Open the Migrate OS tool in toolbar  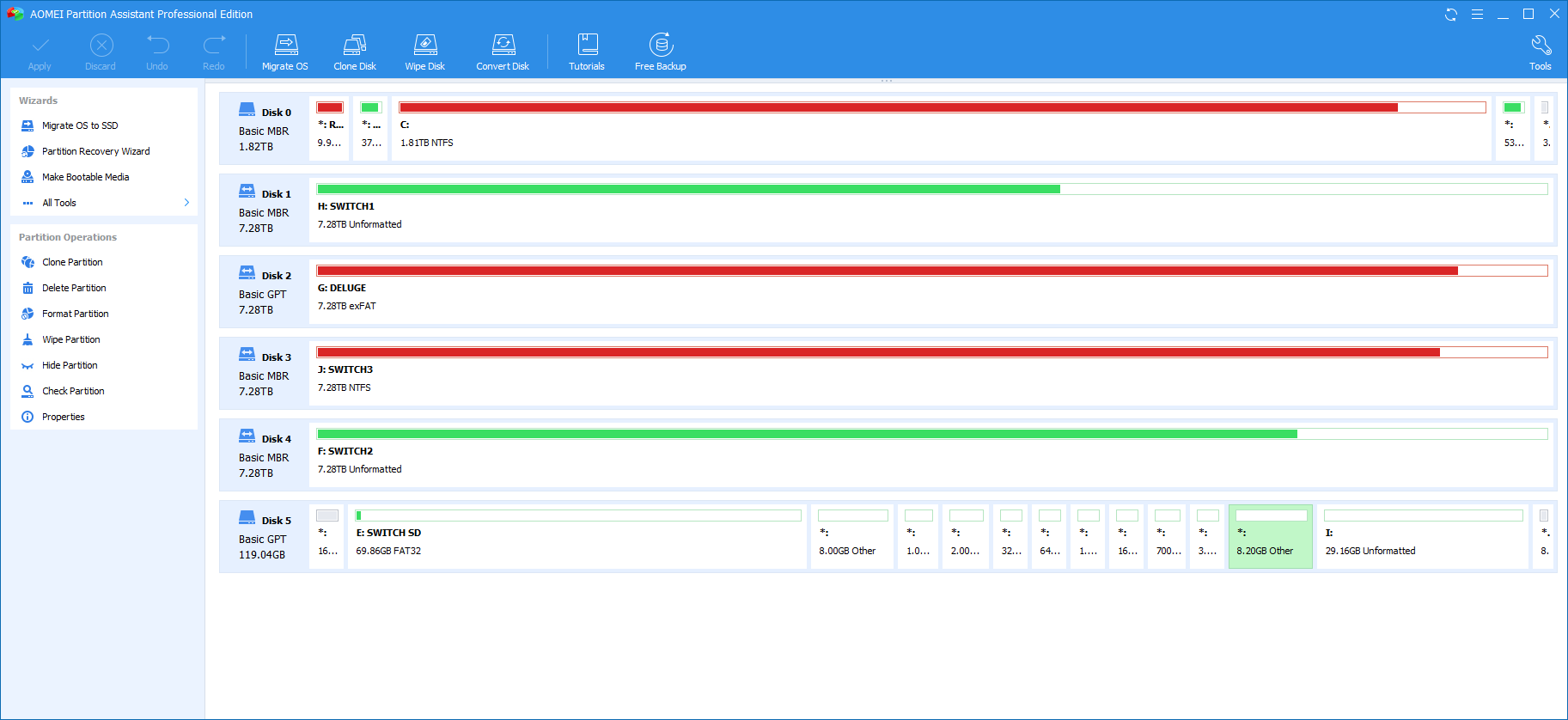coord(285,52)
